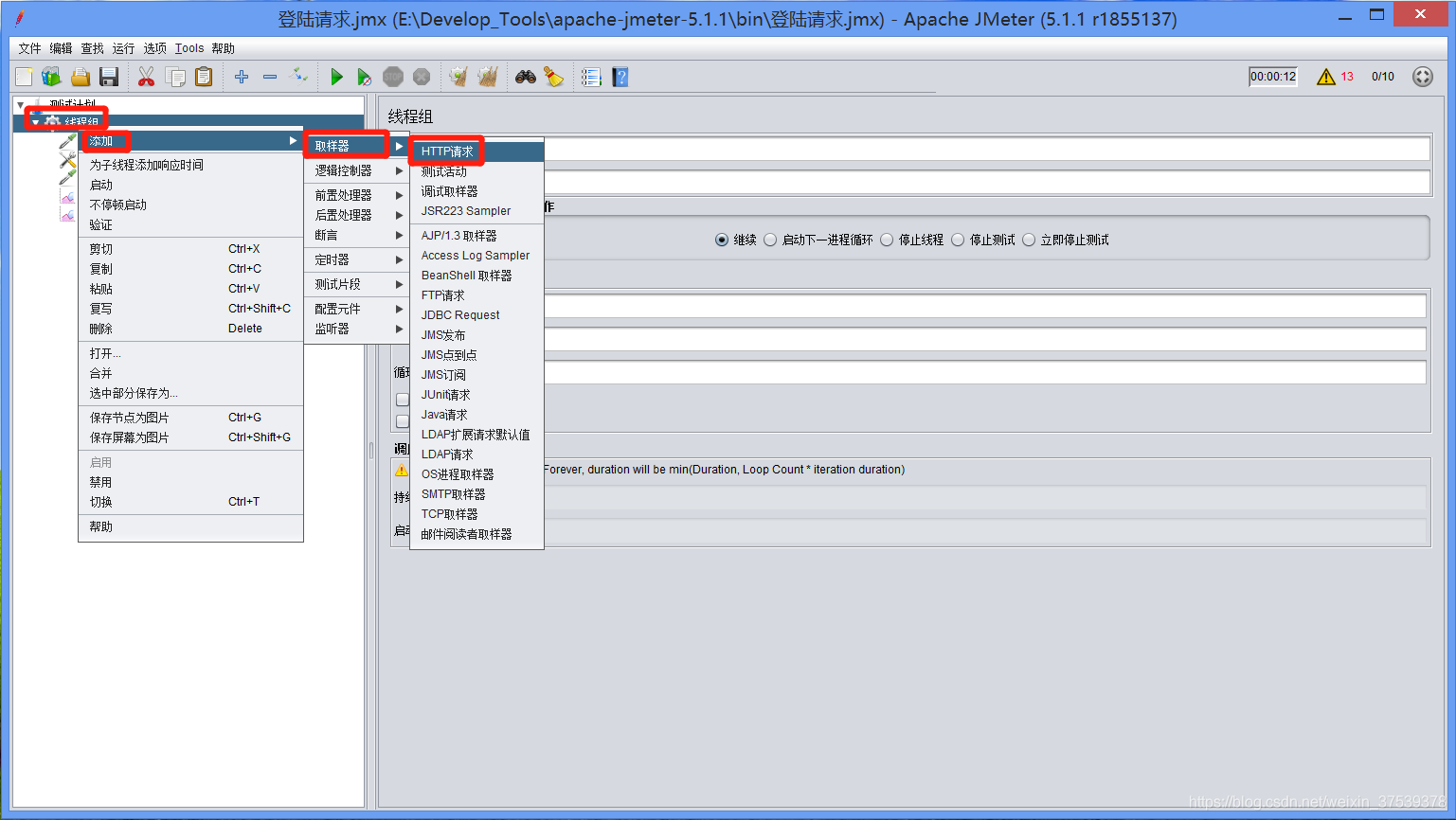Viewport: 1456px width, 820px height.
Task: Start test without pauses icon
Action: (365, 77)
